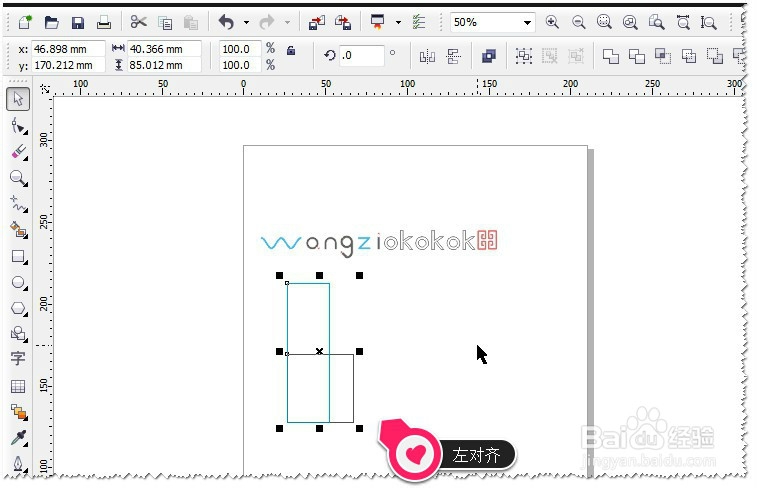This screenshot has height=488, width=757.
Task: Select the Table tool
Action: point(18,386)
